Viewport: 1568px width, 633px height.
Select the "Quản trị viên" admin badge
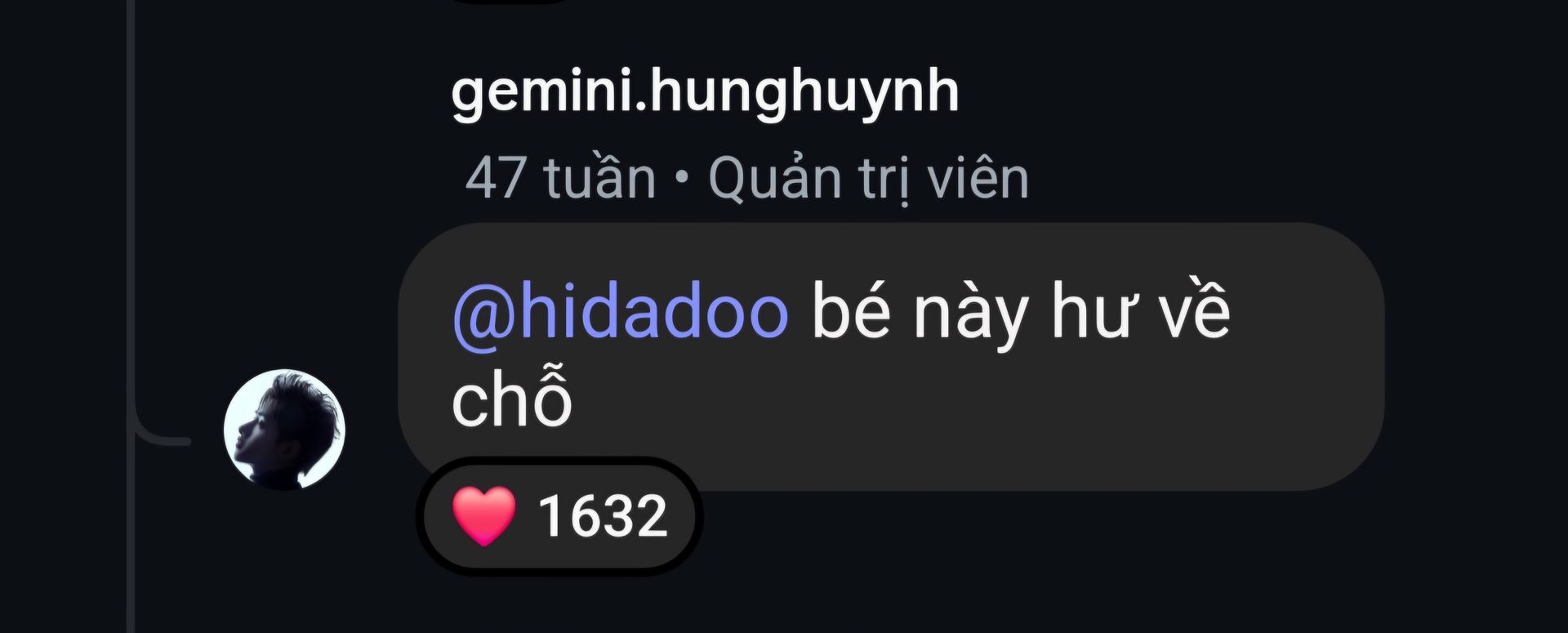pos(869,177)
